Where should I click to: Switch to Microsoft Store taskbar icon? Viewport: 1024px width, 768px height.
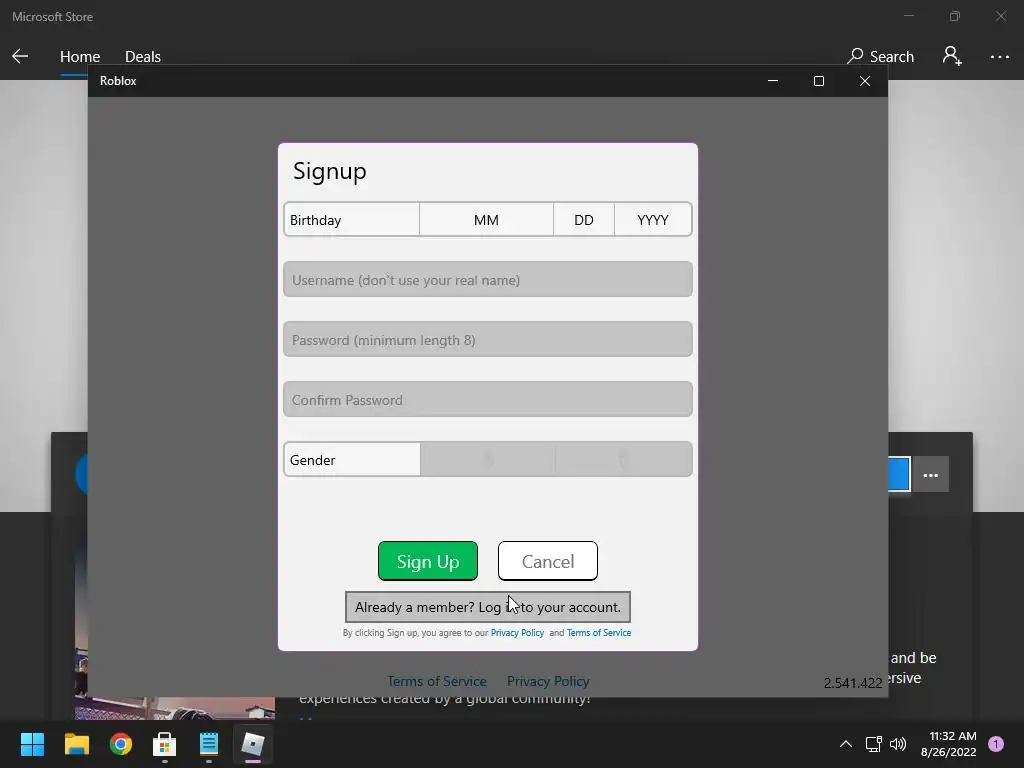pyautogui.click(x=165, y=744)
